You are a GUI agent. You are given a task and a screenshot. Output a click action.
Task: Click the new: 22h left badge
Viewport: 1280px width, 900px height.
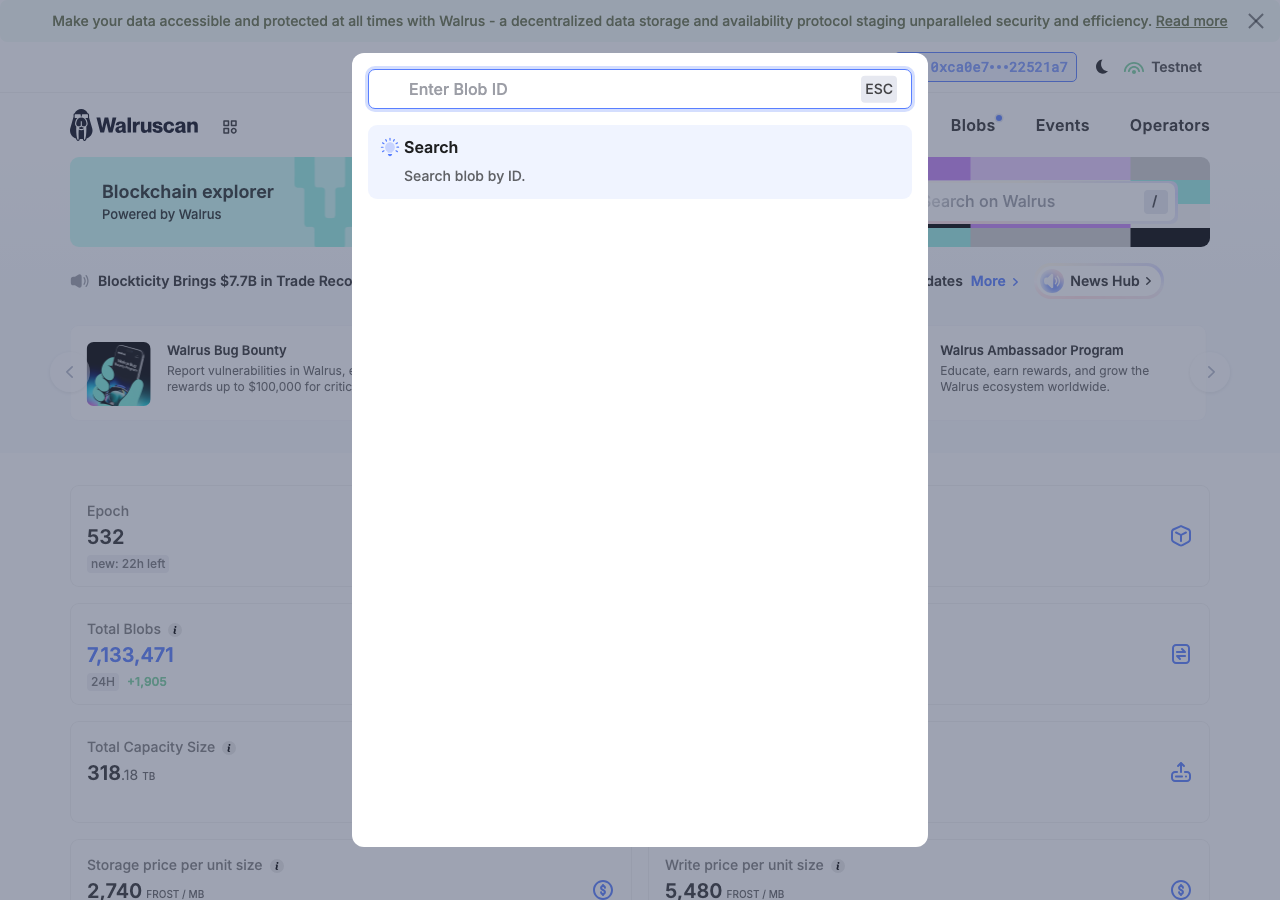point(128,564)
